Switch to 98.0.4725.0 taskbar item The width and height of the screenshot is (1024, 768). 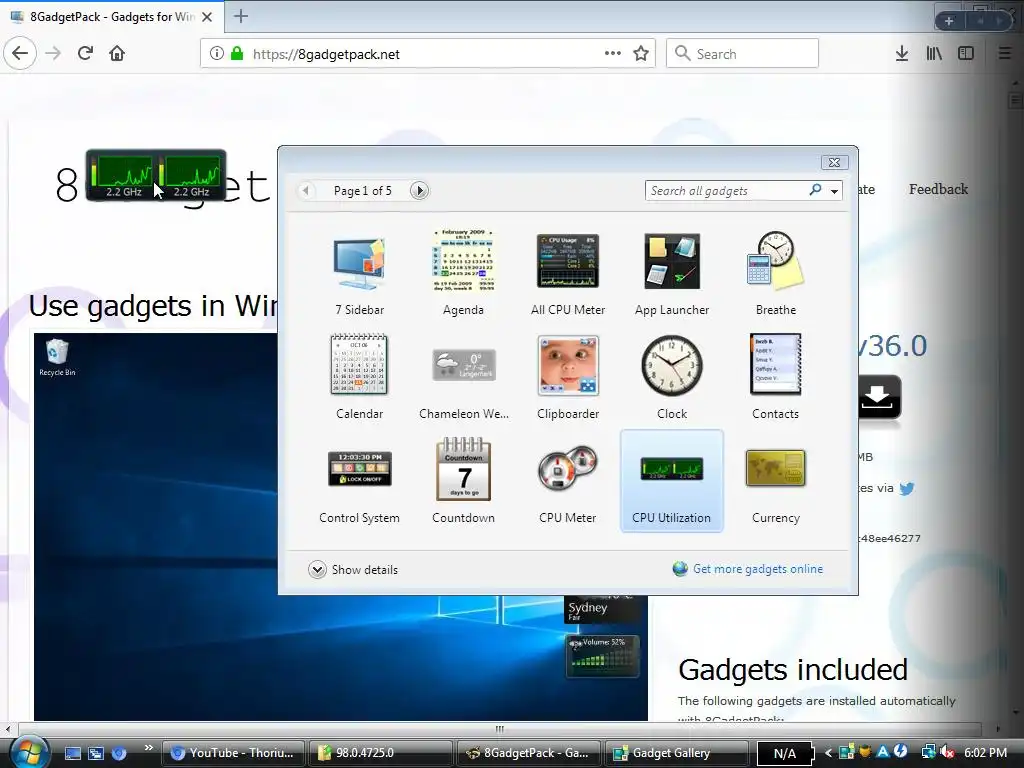tap(380, 753)
